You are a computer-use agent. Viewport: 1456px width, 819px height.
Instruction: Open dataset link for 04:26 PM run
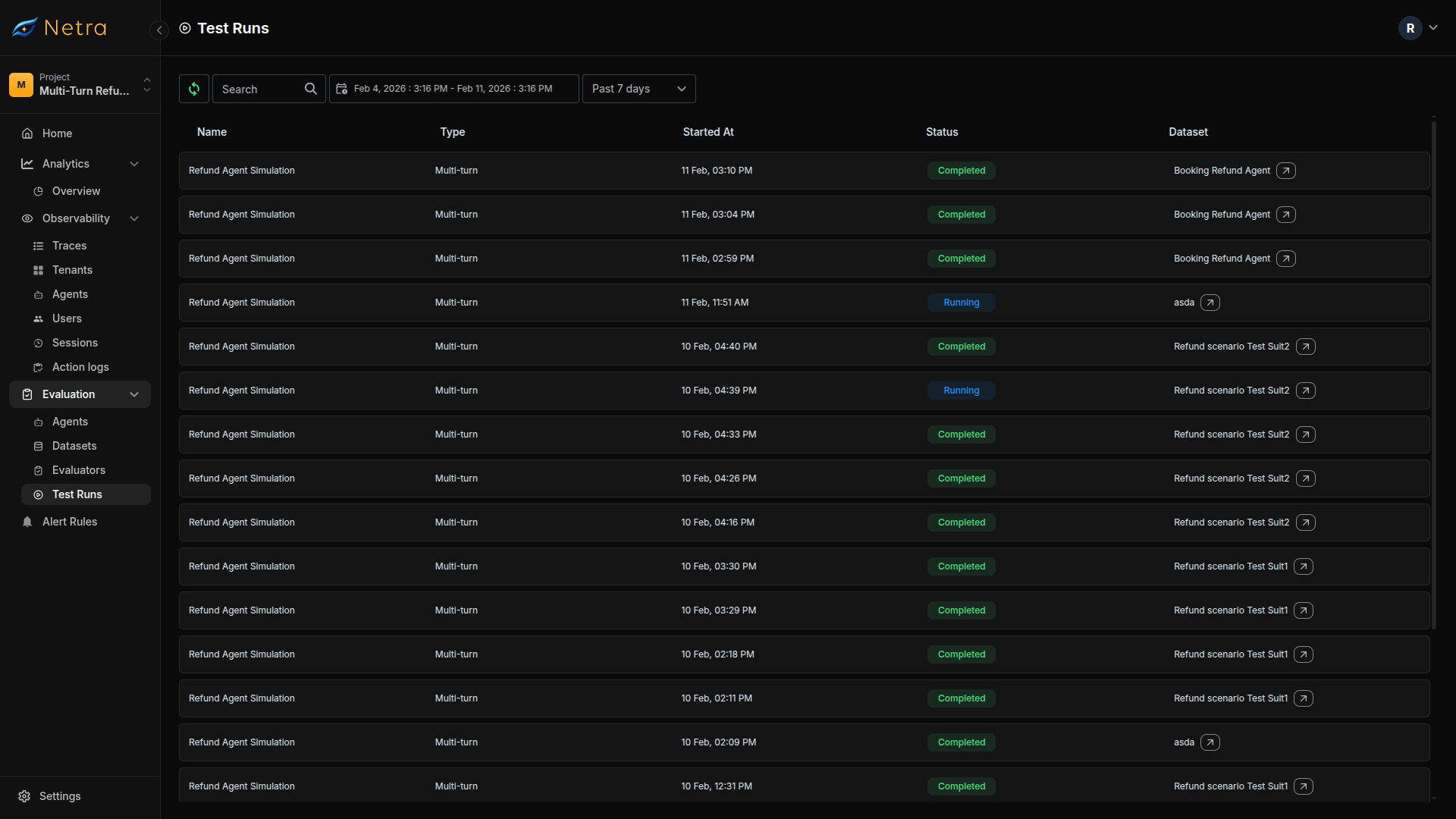coord(1306,479)
